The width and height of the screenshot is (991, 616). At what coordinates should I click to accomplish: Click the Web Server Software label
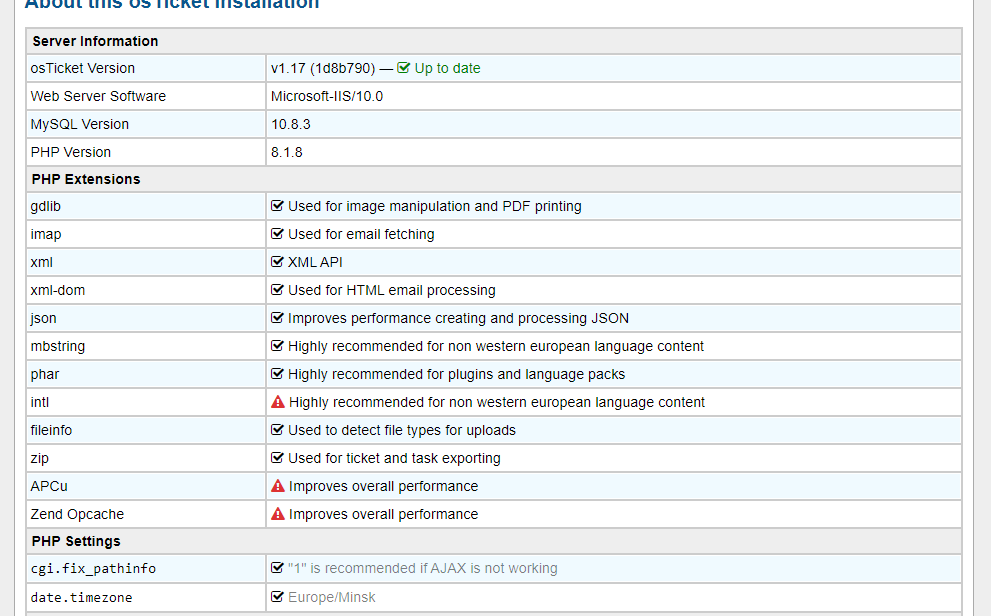(98, 96)
